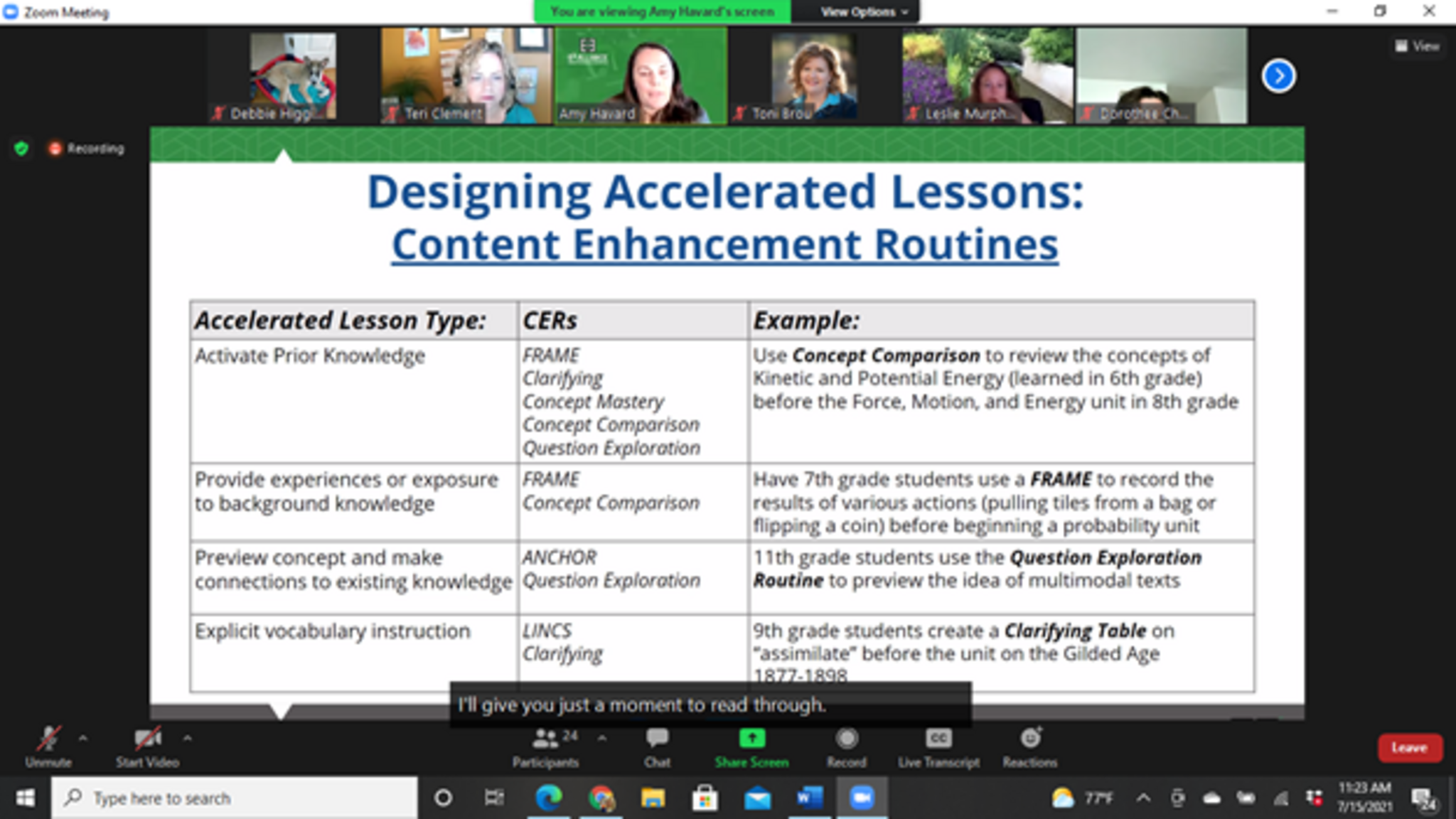
Task: Open Microsoft Edge from the taskbar
Action: [548, 798]
